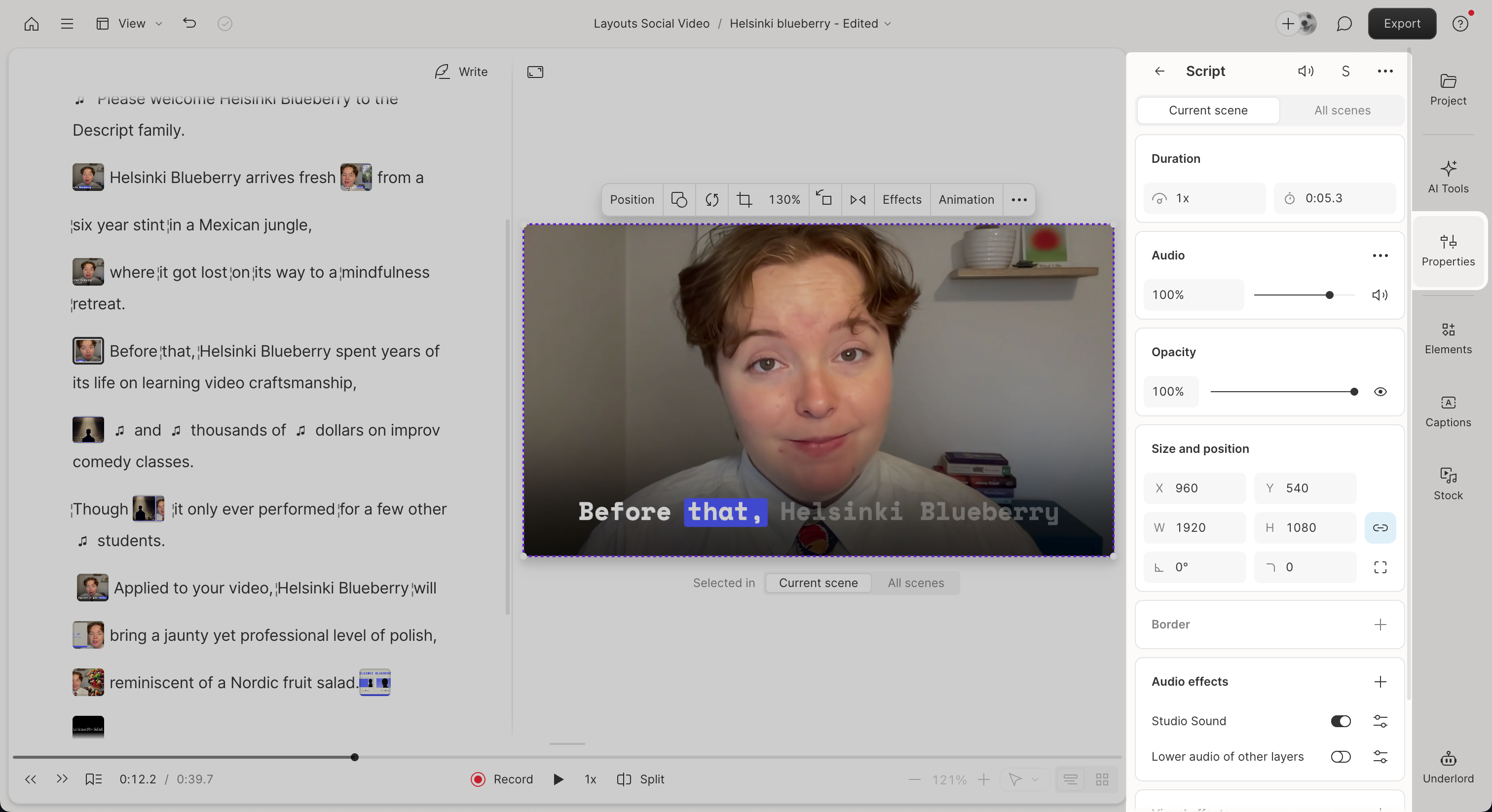Click the Record button
Viewport: 1492px width, 812px height.
502,779
